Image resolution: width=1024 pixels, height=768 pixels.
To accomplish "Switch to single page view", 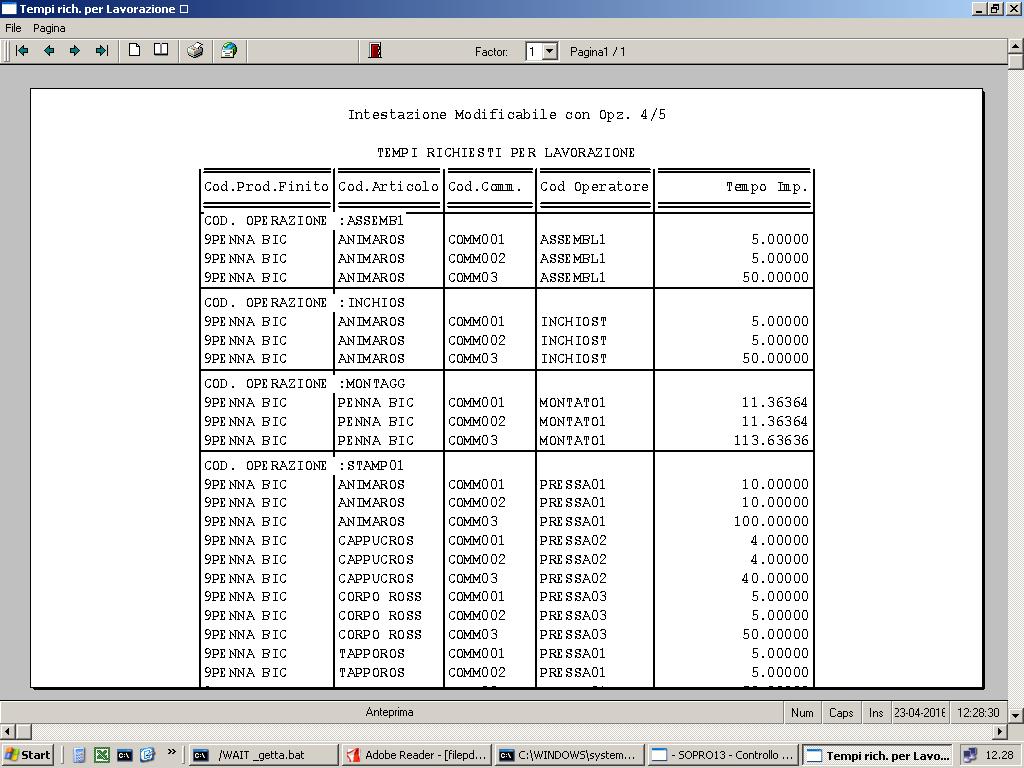I will pos(135,50).
